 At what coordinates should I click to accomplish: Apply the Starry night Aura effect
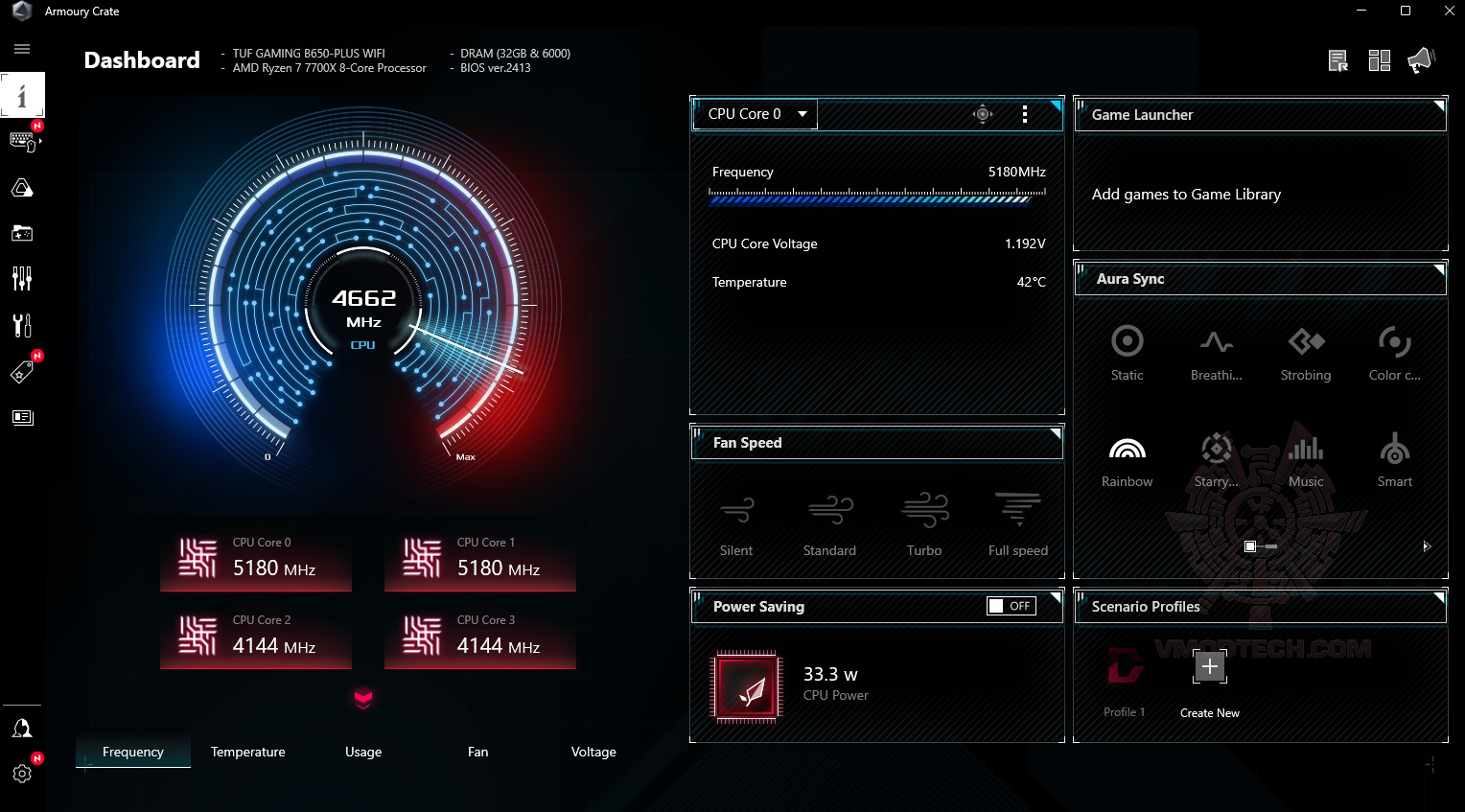click(1217, 460)
